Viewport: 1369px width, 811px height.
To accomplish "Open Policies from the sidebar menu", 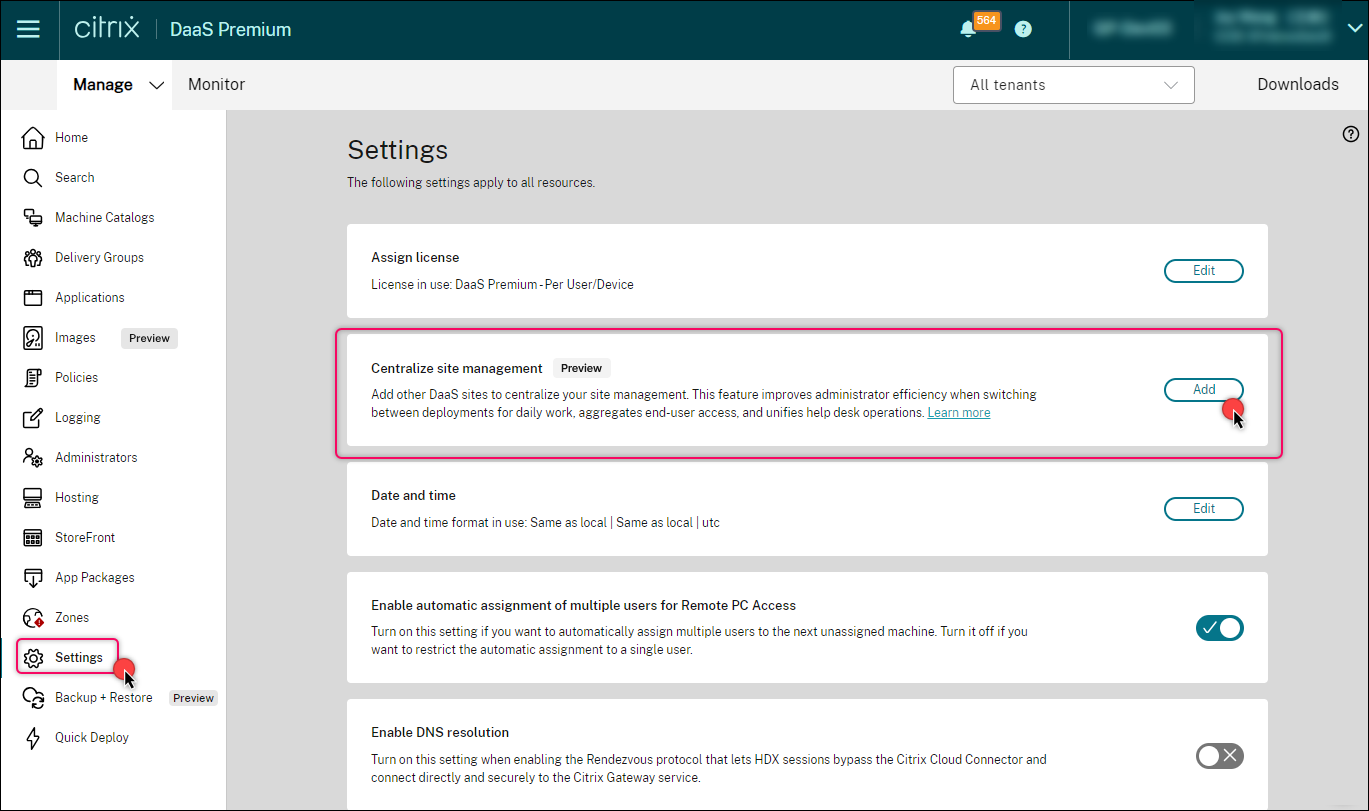I will 76,377.
